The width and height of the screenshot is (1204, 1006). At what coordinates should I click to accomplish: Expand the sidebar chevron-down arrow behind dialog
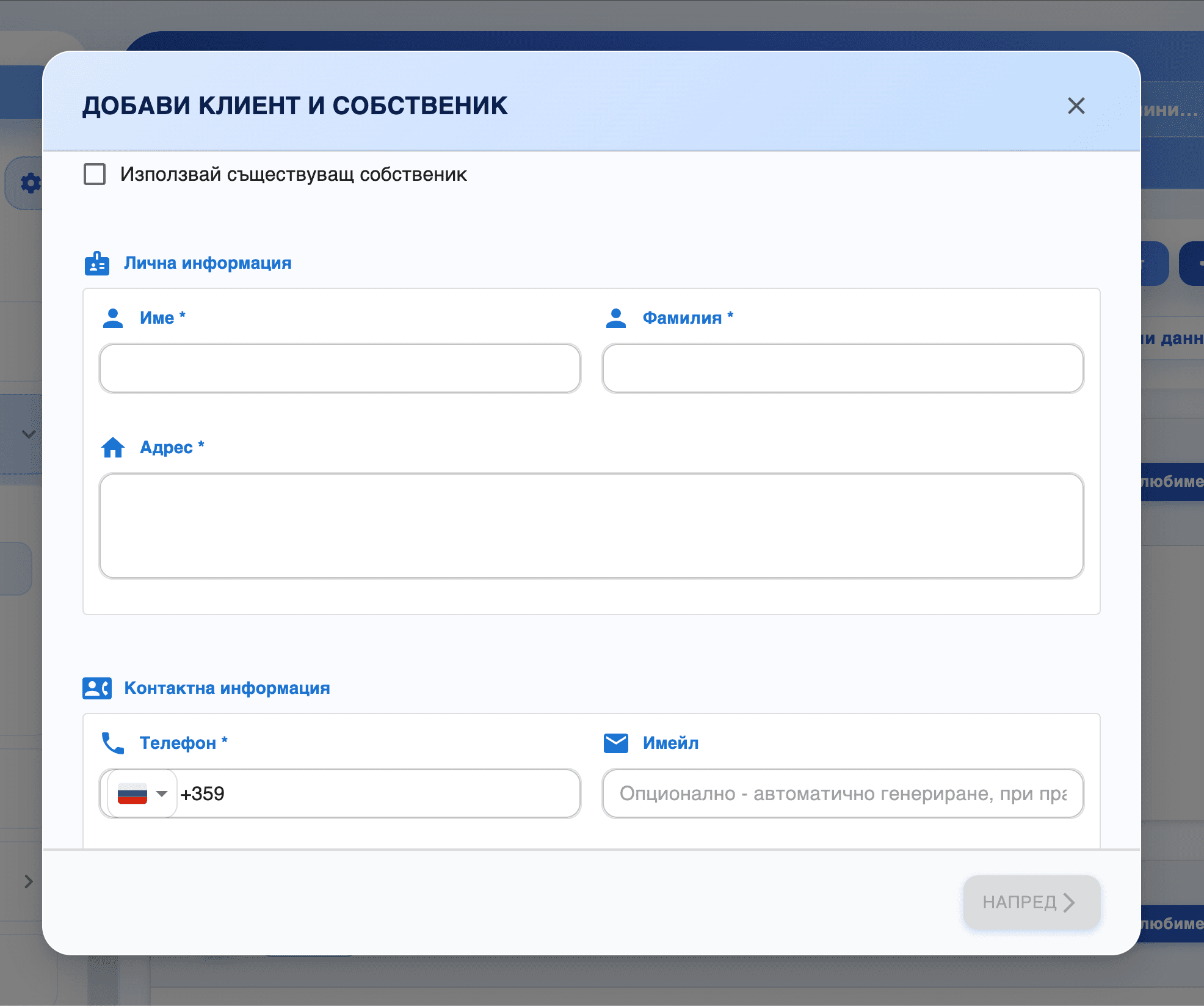(x=29, y=434)
